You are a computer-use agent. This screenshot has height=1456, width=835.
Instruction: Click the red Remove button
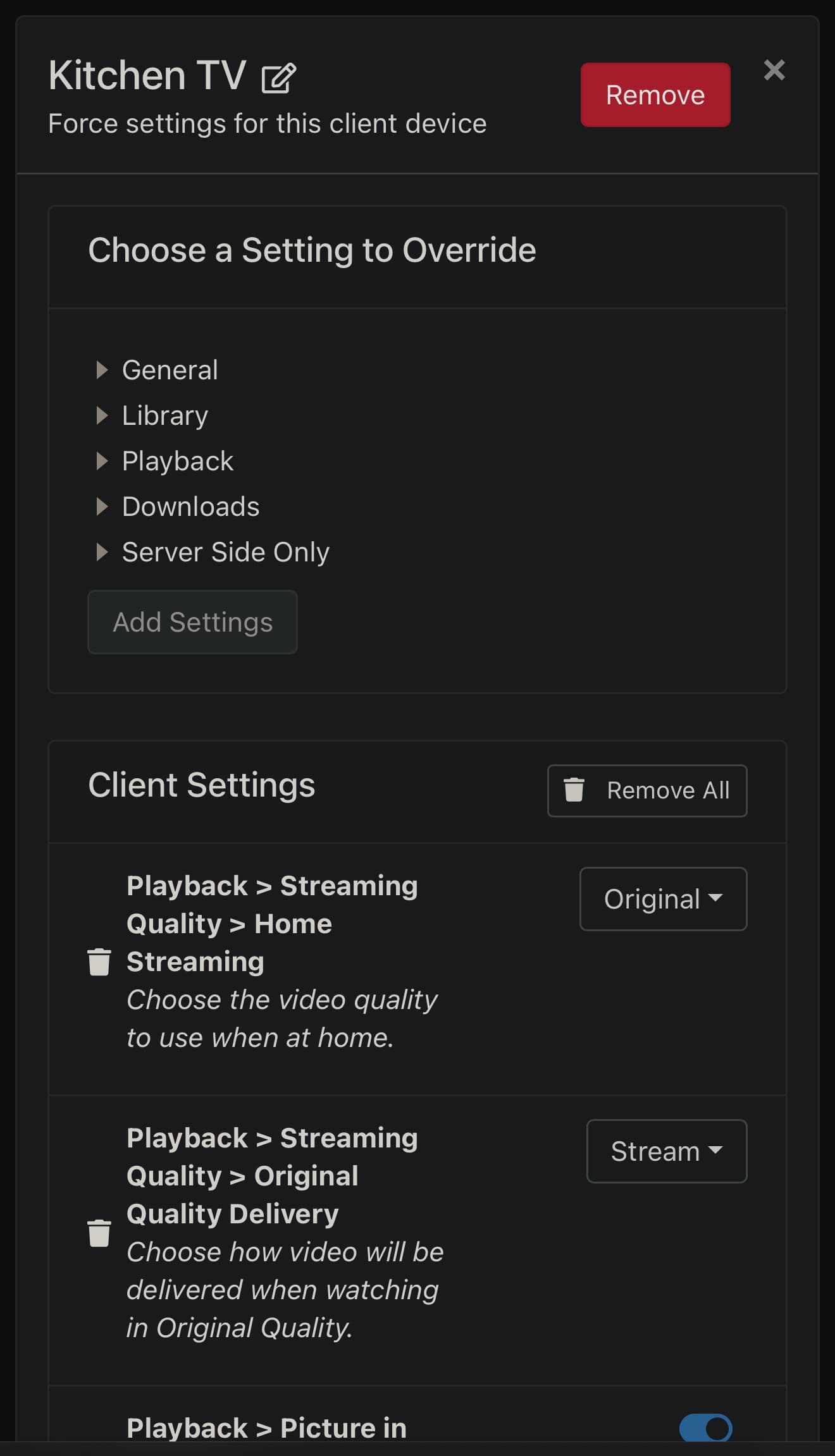click(655, 95)
